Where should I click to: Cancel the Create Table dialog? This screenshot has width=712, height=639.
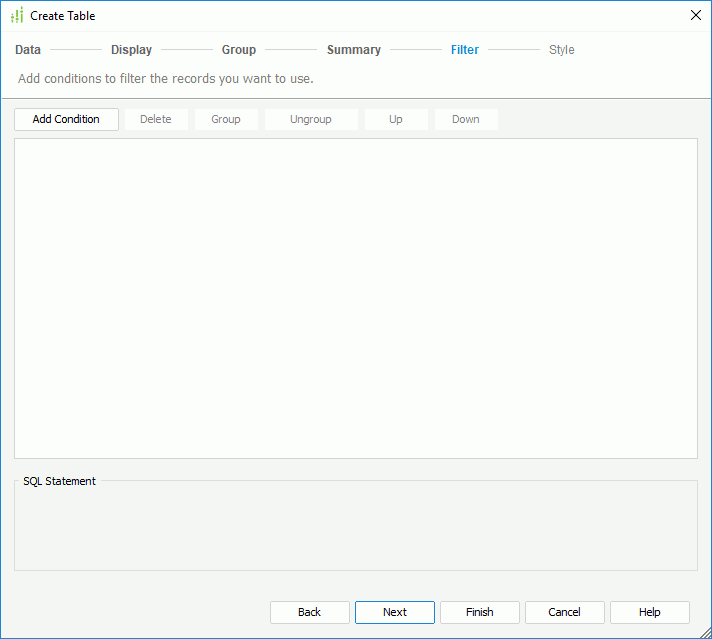564,612
